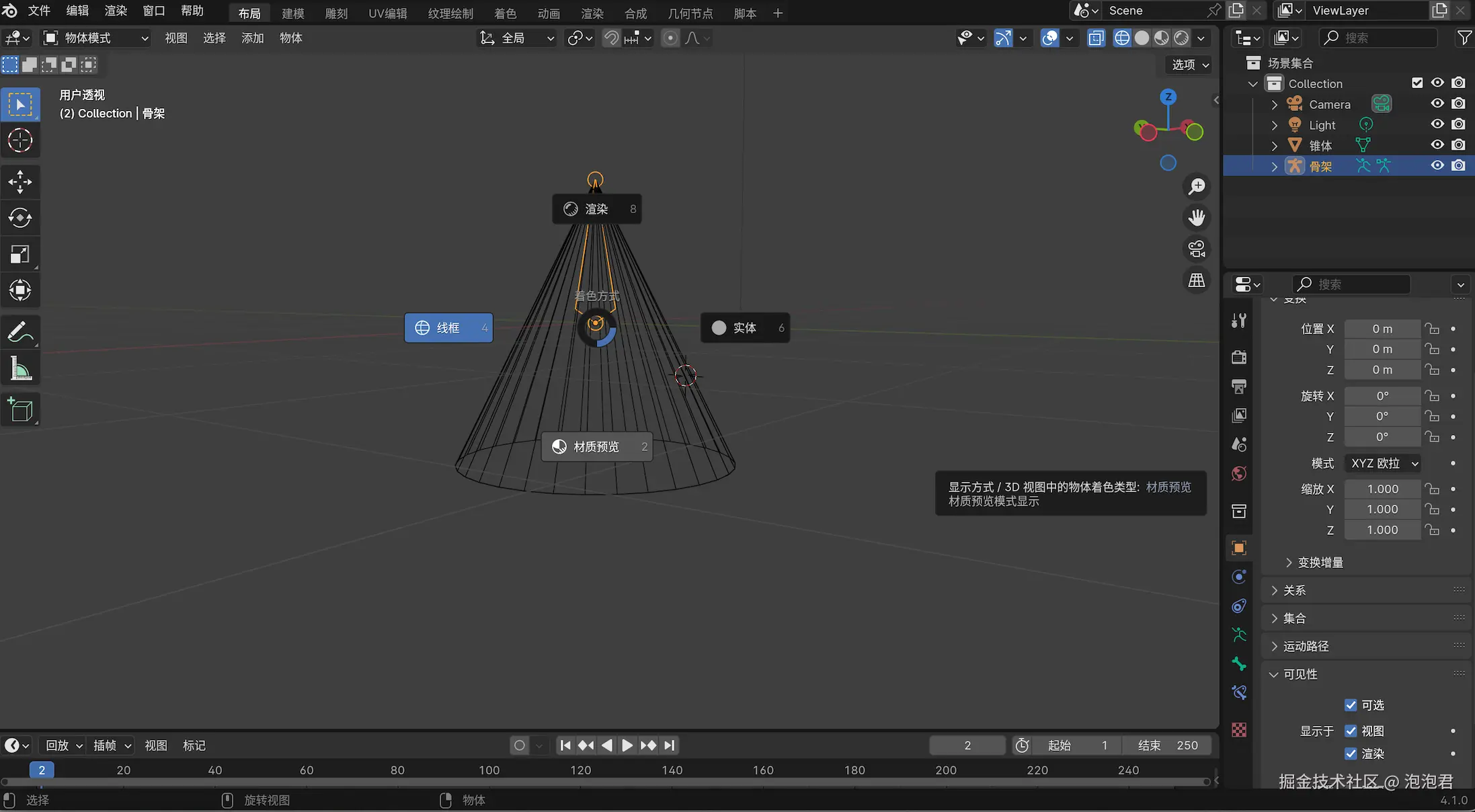Expand the 关系 panel
Screen dimensions: 1475x812
(1294, 590)
